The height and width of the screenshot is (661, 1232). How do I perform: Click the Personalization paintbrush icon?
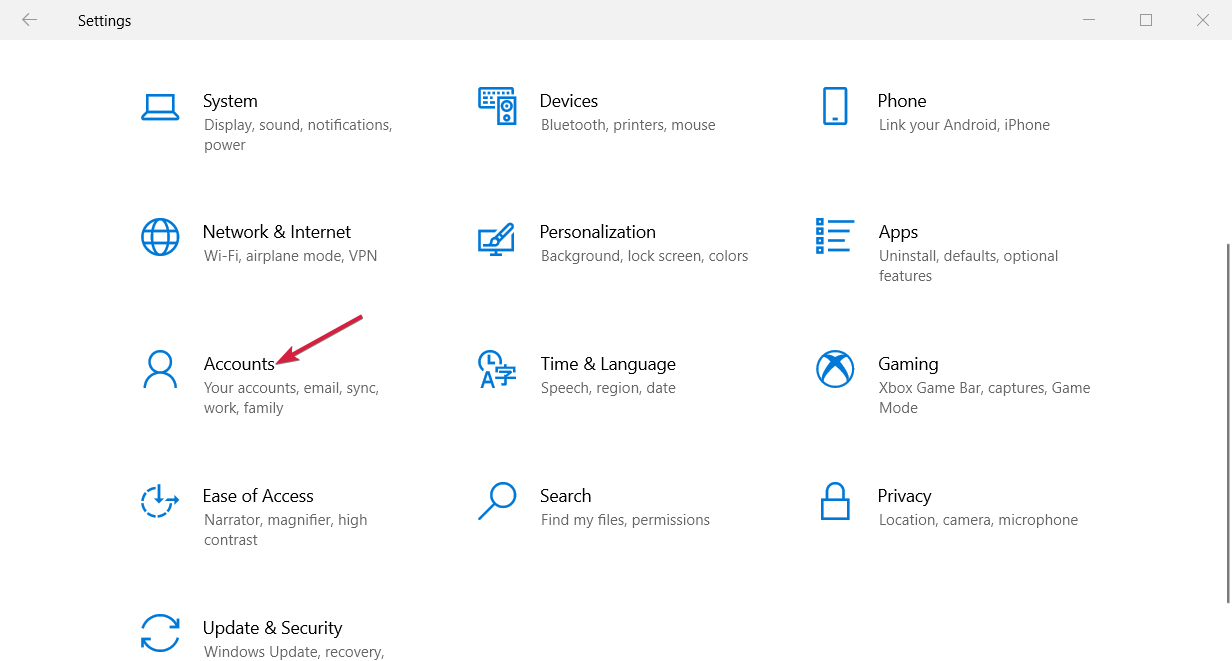pos(497,237)
